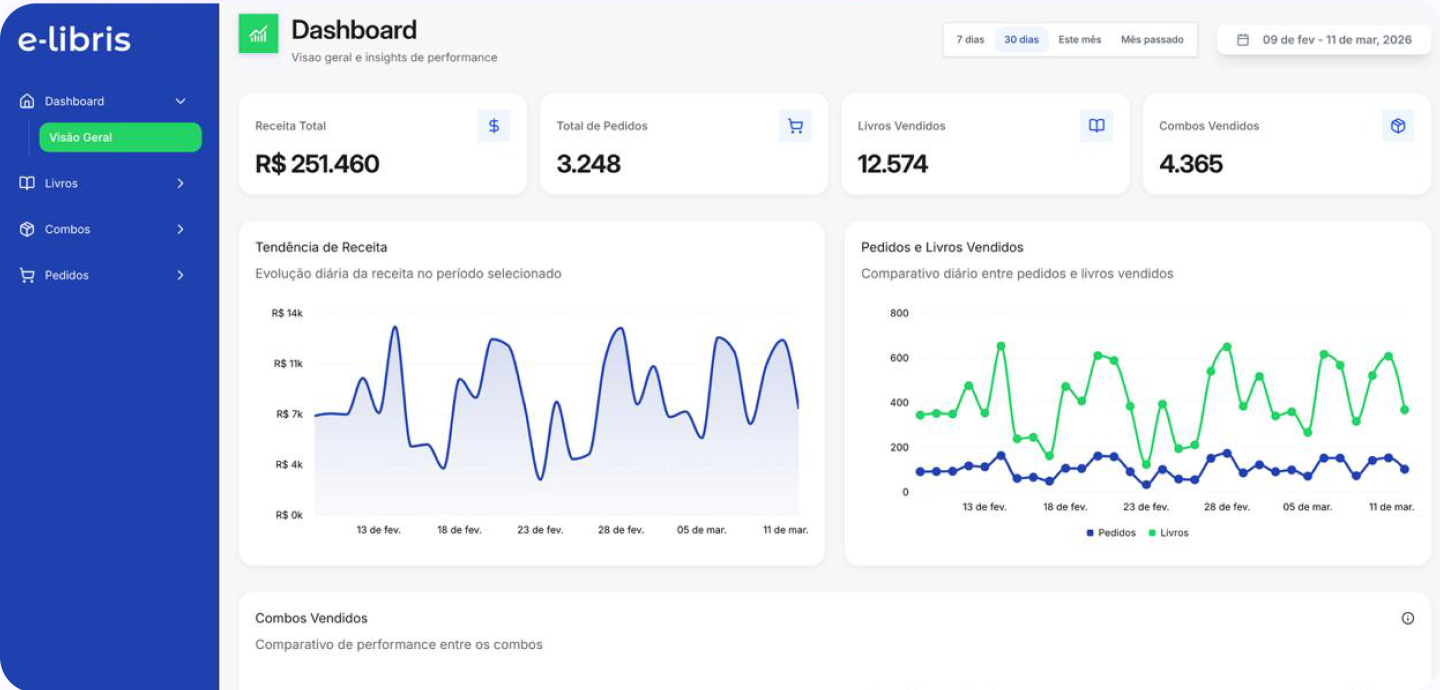Click the Dashboard home icon in sidebar

[27, 101]
